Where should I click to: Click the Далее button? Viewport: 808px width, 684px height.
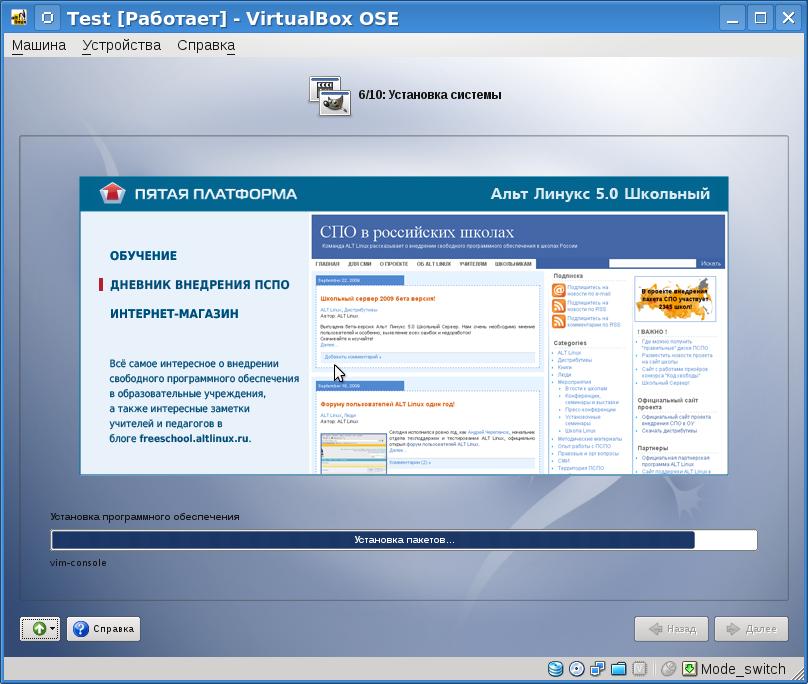[751, 629]
